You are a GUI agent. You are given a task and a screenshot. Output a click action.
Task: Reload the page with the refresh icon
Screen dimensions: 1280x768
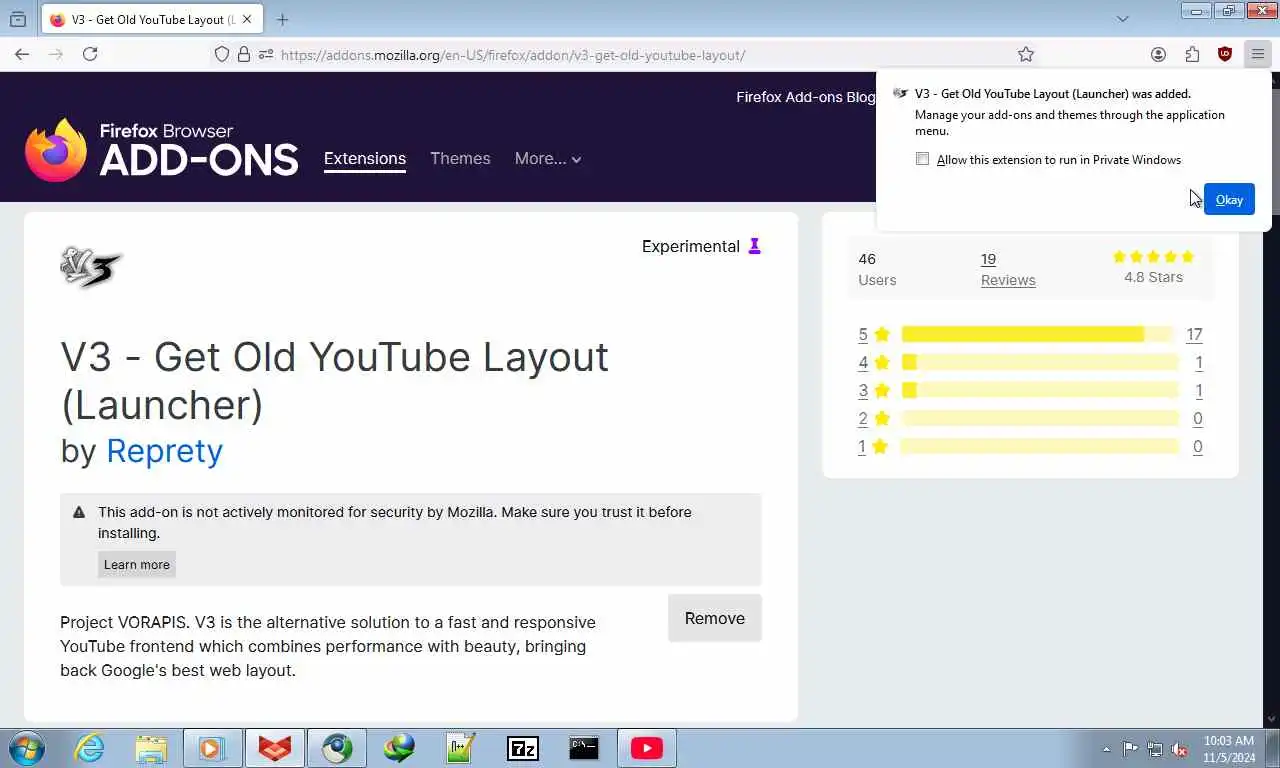tap(90, 54)
